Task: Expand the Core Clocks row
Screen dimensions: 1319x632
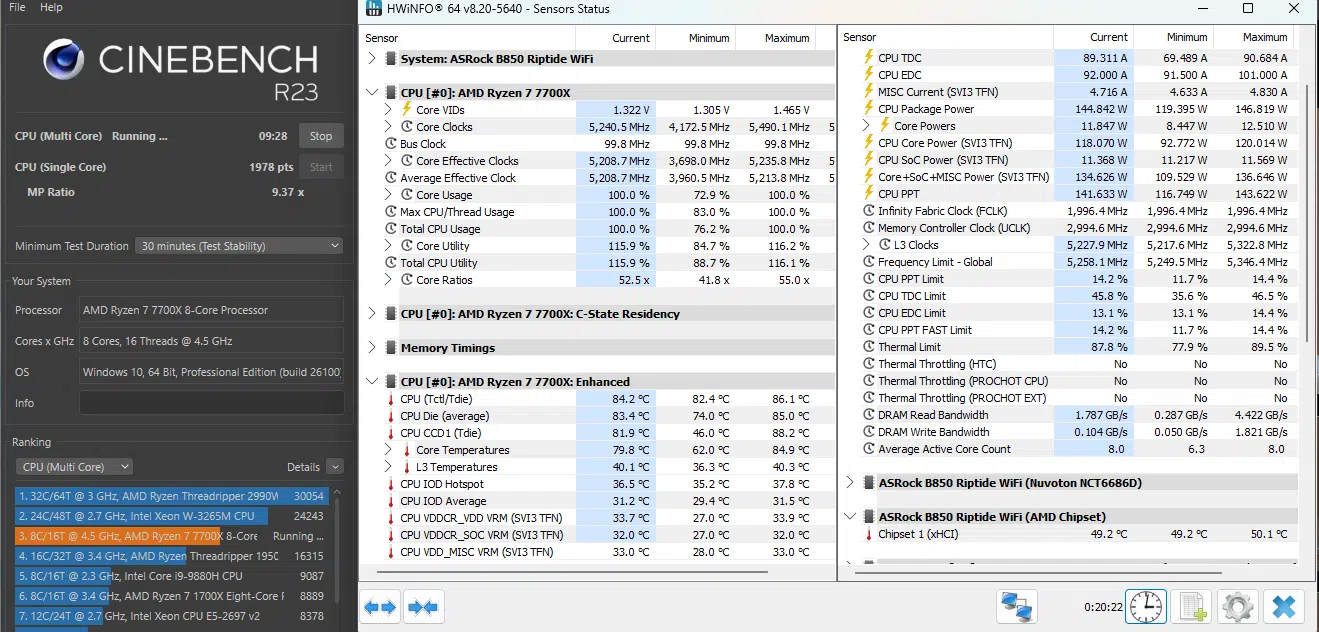Action: tap(388, 127)
